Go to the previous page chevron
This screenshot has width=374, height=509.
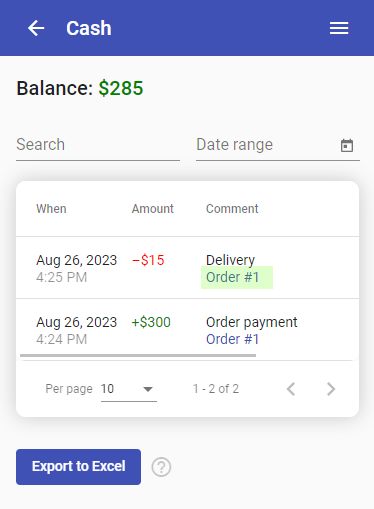coord(291,389)
